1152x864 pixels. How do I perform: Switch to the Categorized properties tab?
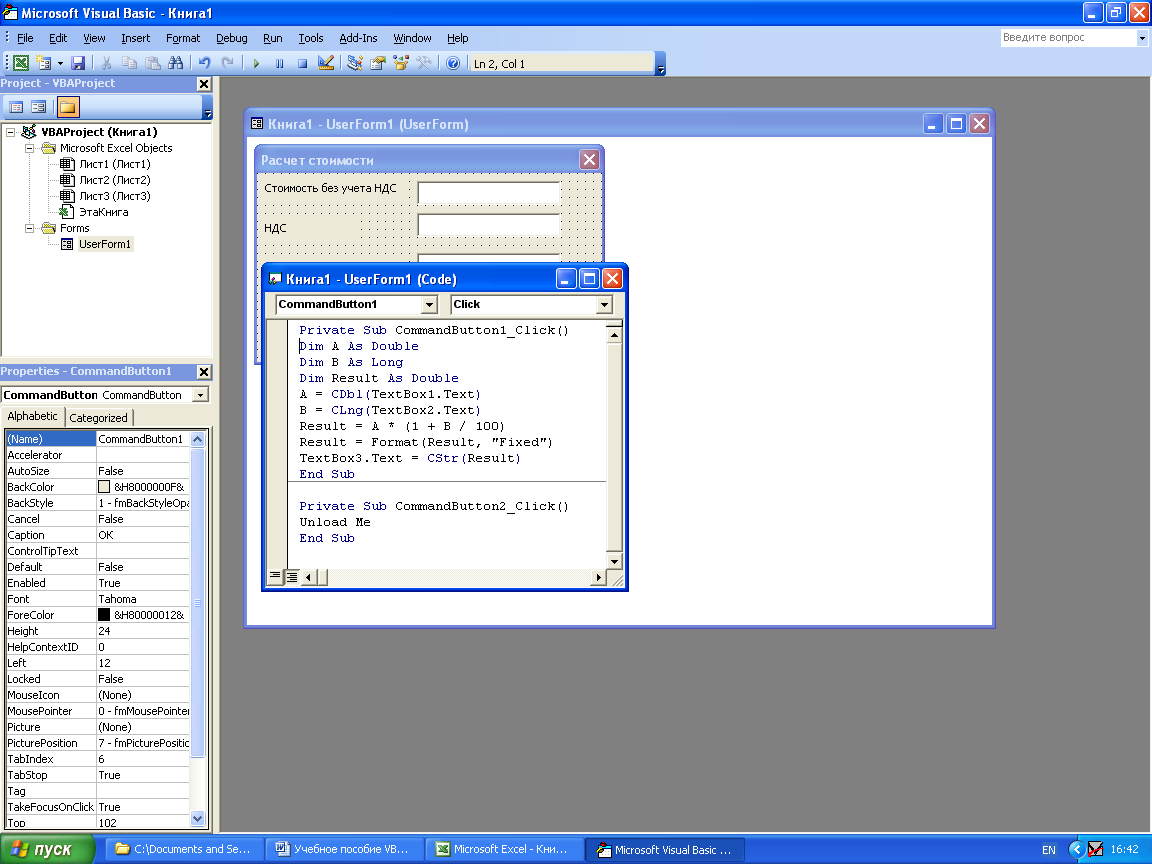click(x=98, y=418)
